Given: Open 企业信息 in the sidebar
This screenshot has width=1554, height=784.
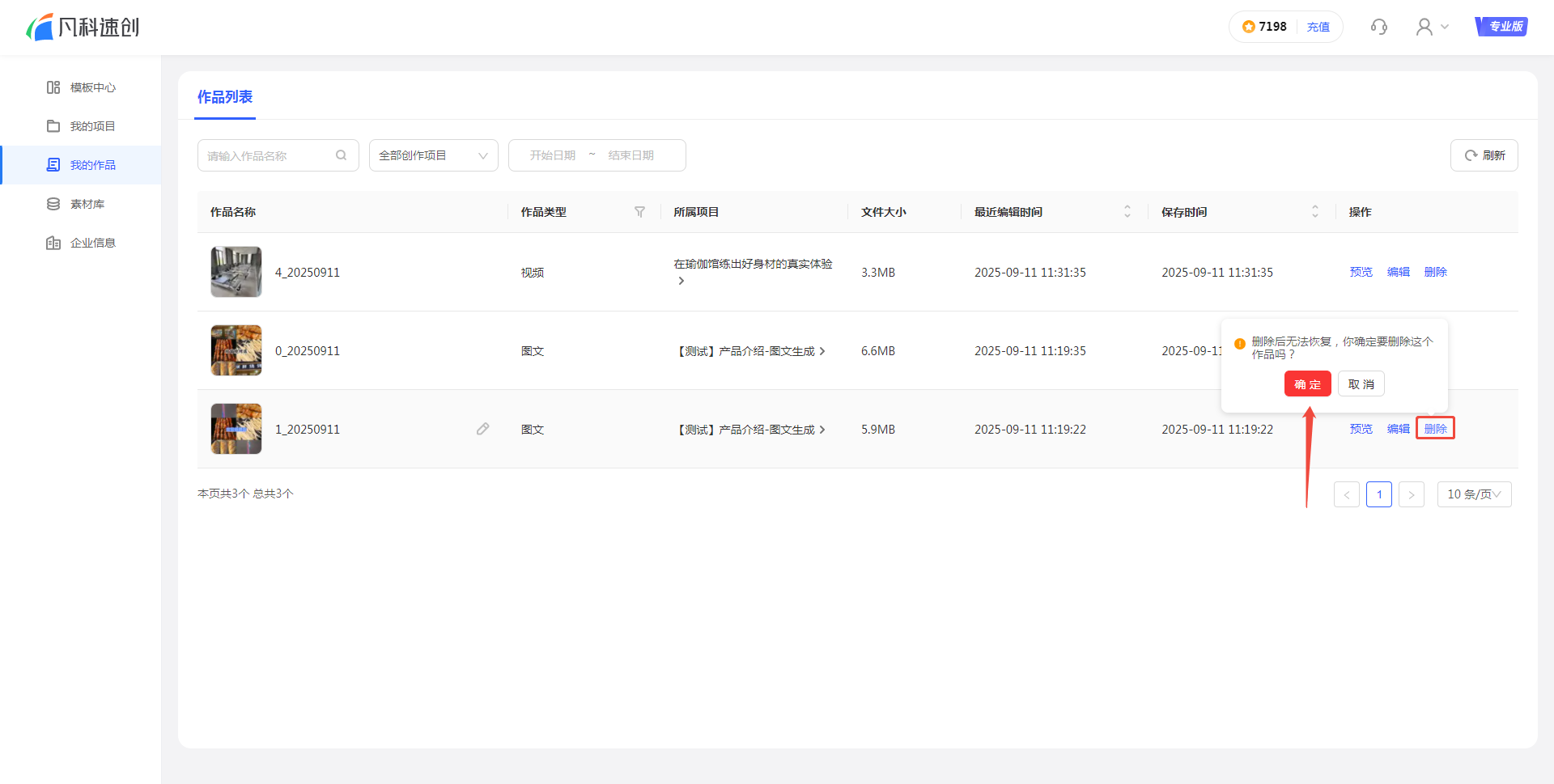Looking at the screenshot, I should [92, 243].
